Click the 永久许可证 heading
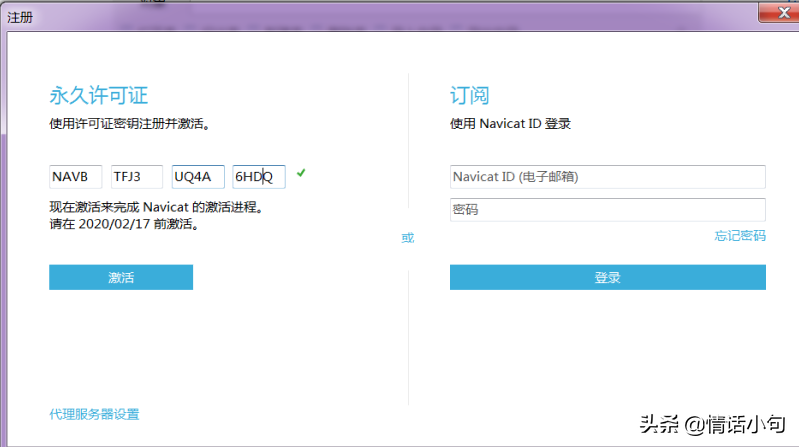The width and height of the screenshot is (799, 447). point(98,95)
